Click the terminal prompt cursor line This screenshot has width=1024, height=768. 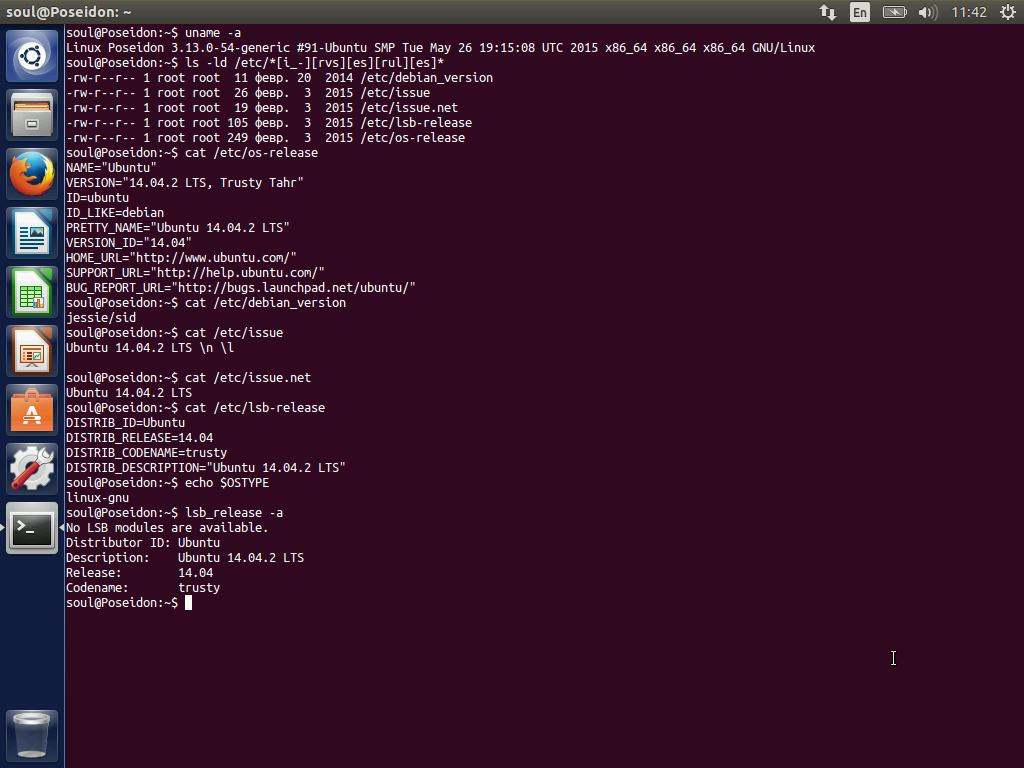click(x=129, y=603)
